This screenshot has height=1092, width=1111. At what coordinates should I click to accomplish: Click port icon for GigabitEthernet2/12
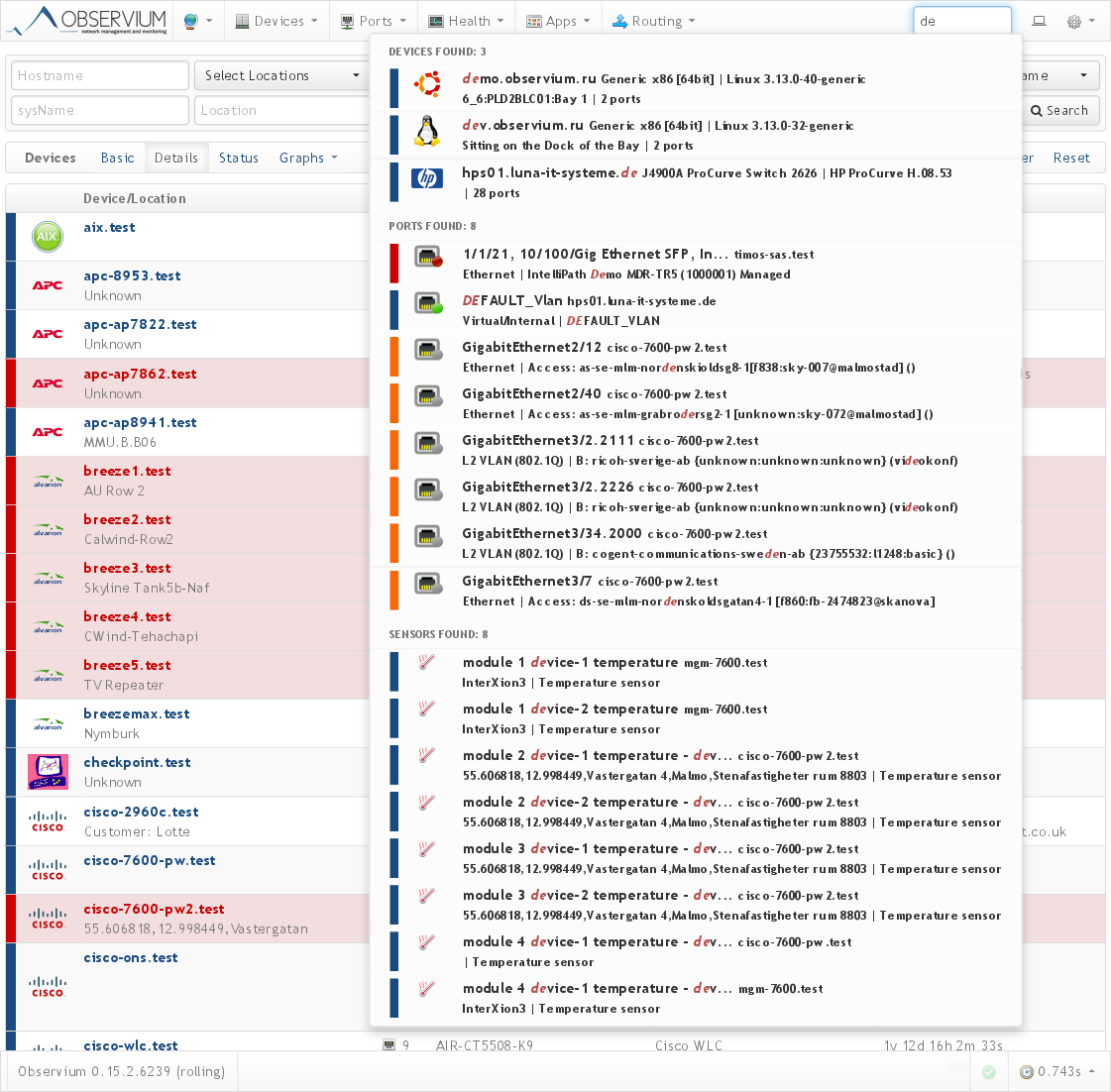428,350
